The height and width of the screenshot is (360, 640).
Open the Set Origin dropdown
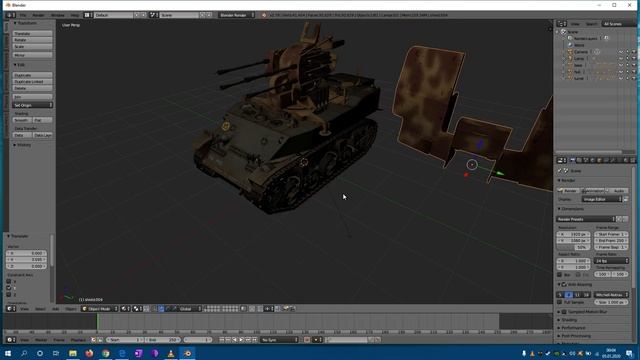pos(32,105)
